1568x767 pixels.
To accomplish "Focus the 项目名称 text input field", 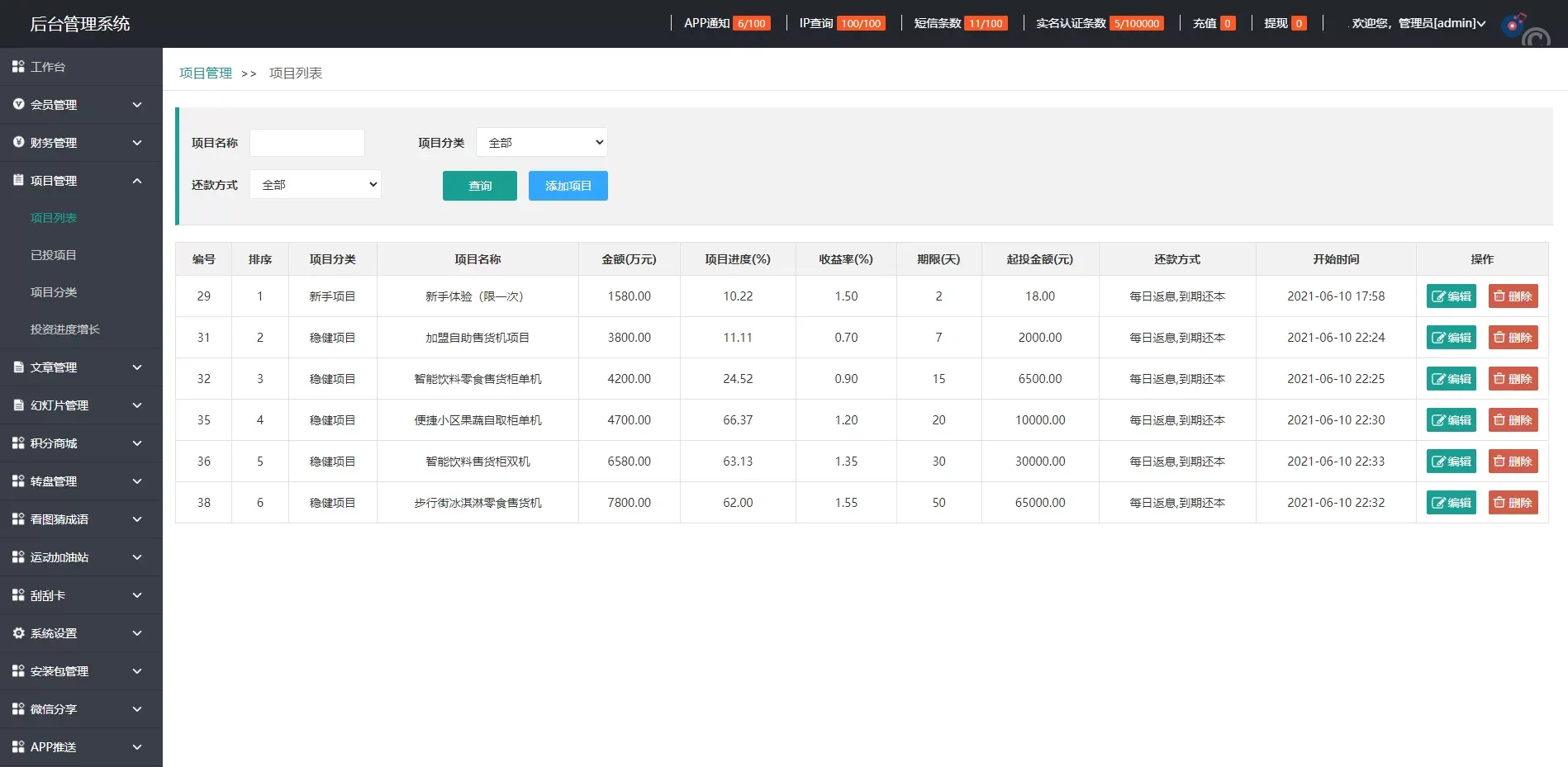I will pos(307,142).
